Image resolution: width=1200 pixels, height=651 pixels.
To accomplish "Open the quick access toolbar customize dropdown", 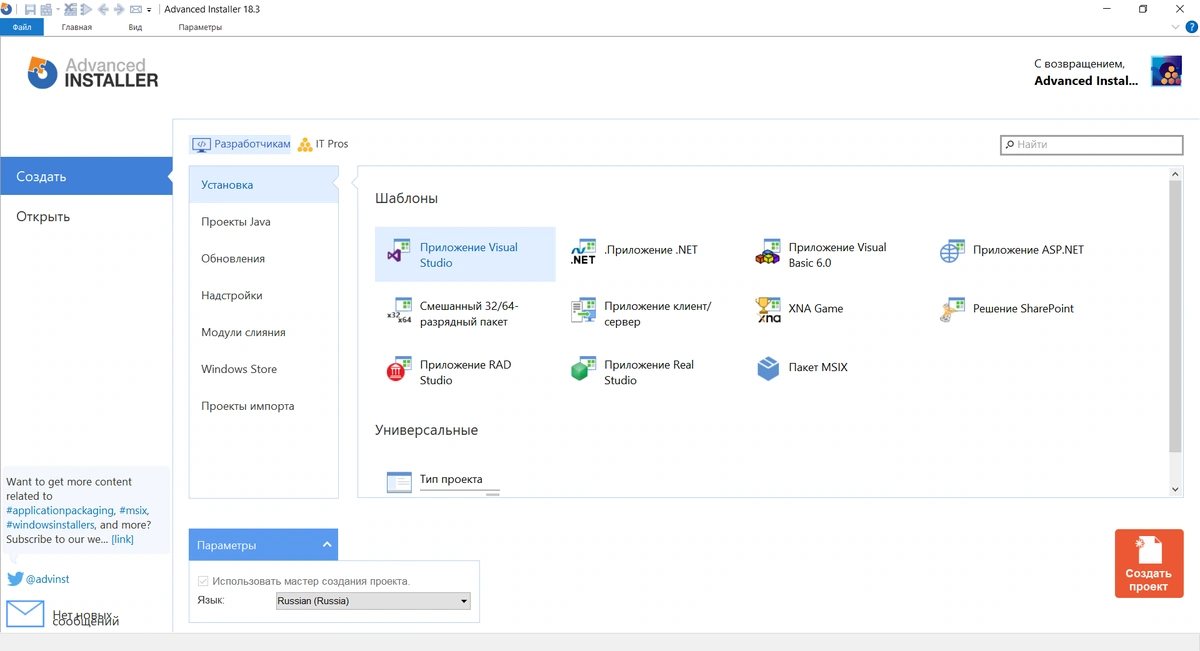I will pyautogui.click(x=149, y=10).
